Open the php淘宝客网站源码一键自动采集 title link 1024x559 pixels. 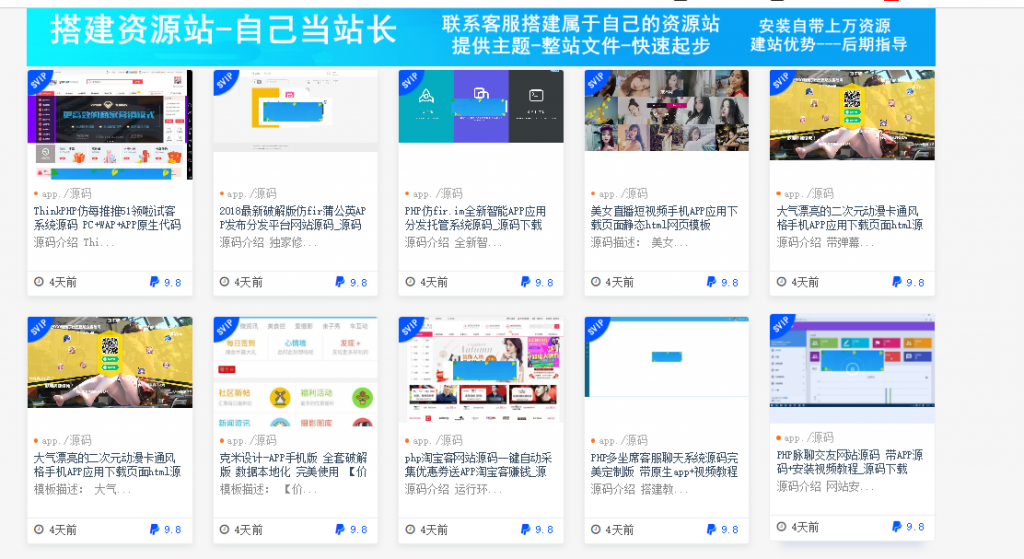click(478, 465)
